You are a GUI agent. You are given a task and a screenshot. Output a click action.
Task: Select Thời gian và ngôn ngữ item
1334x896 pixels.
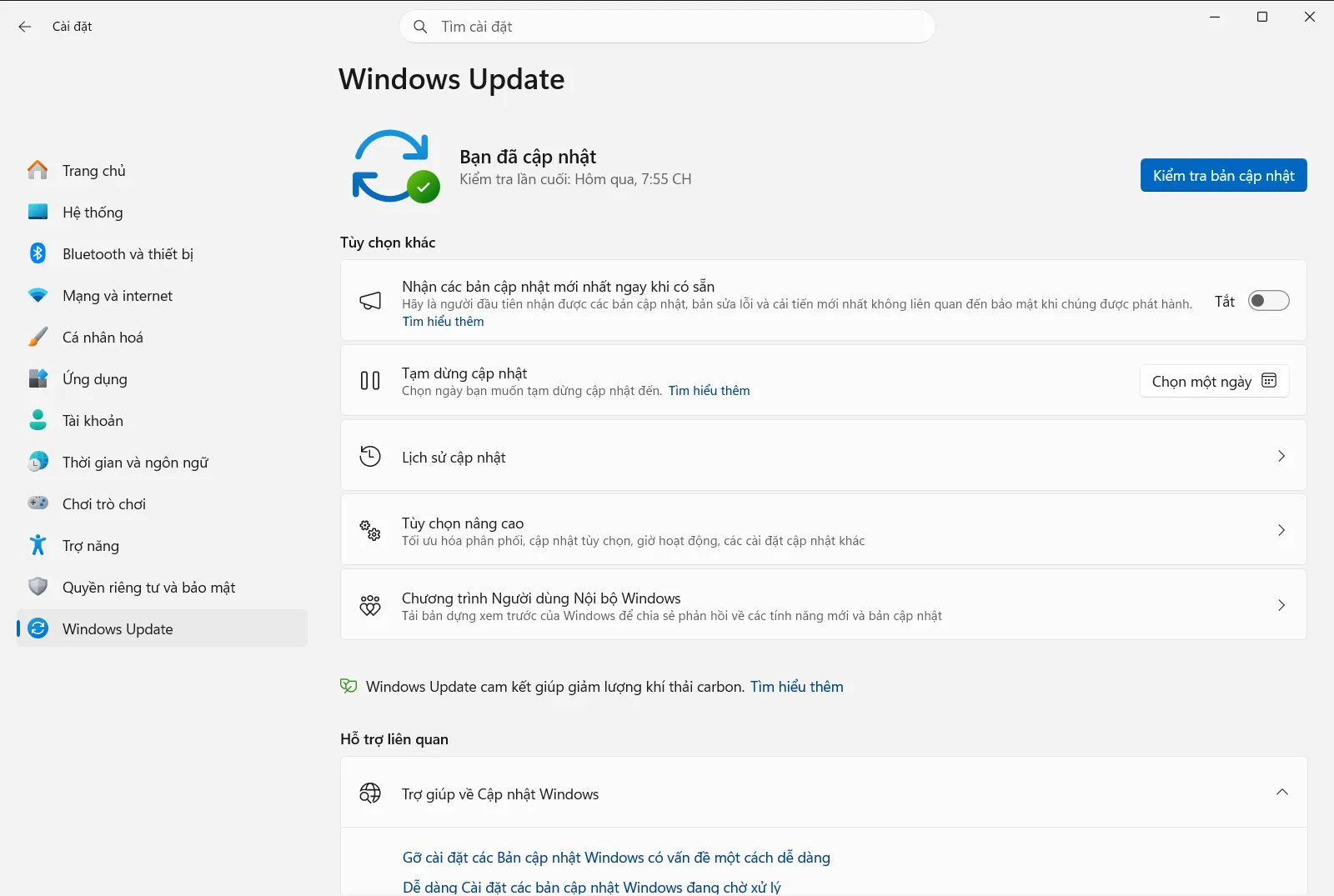pos(162,462)
